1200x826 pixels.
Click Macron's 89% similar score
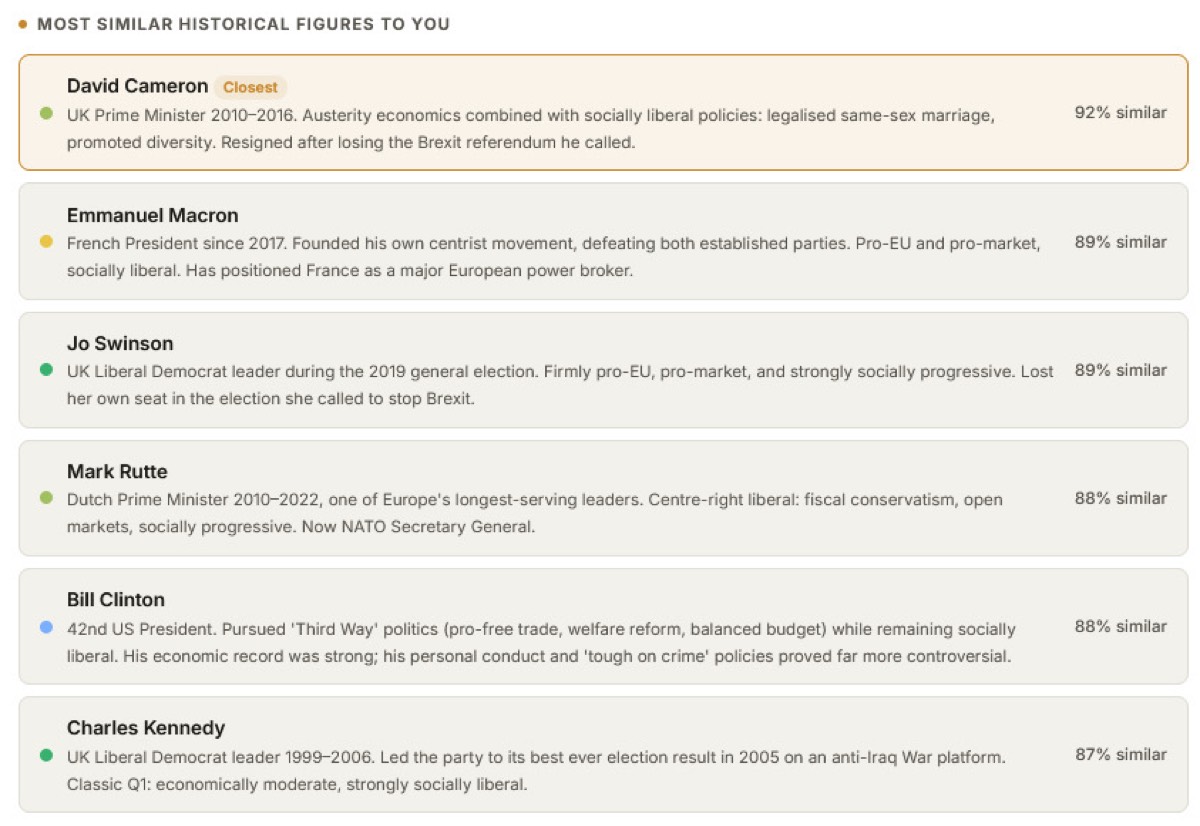1120,242
